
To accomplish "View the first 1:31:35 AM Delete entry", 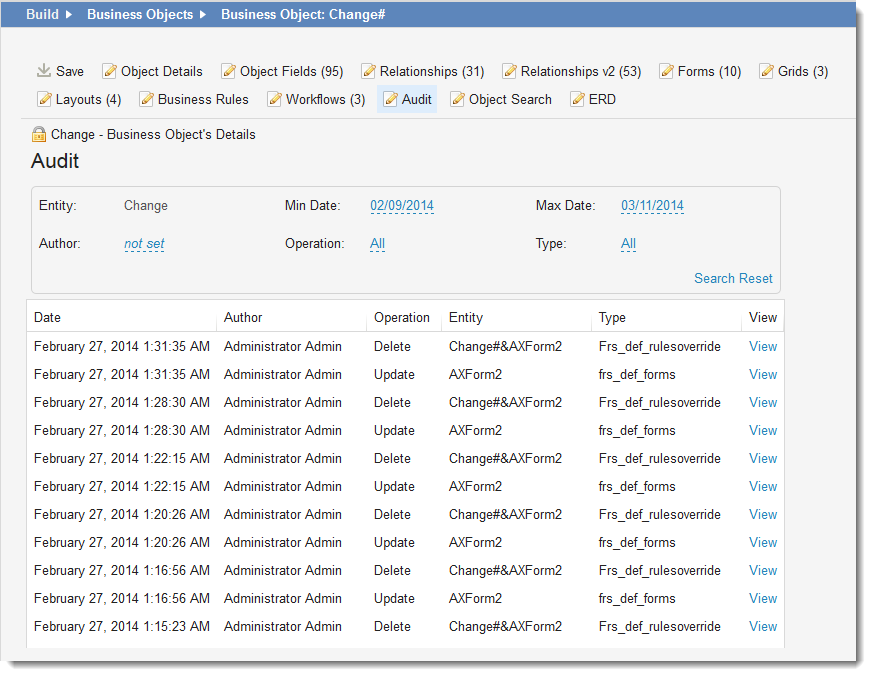I will tap(763, 346).
